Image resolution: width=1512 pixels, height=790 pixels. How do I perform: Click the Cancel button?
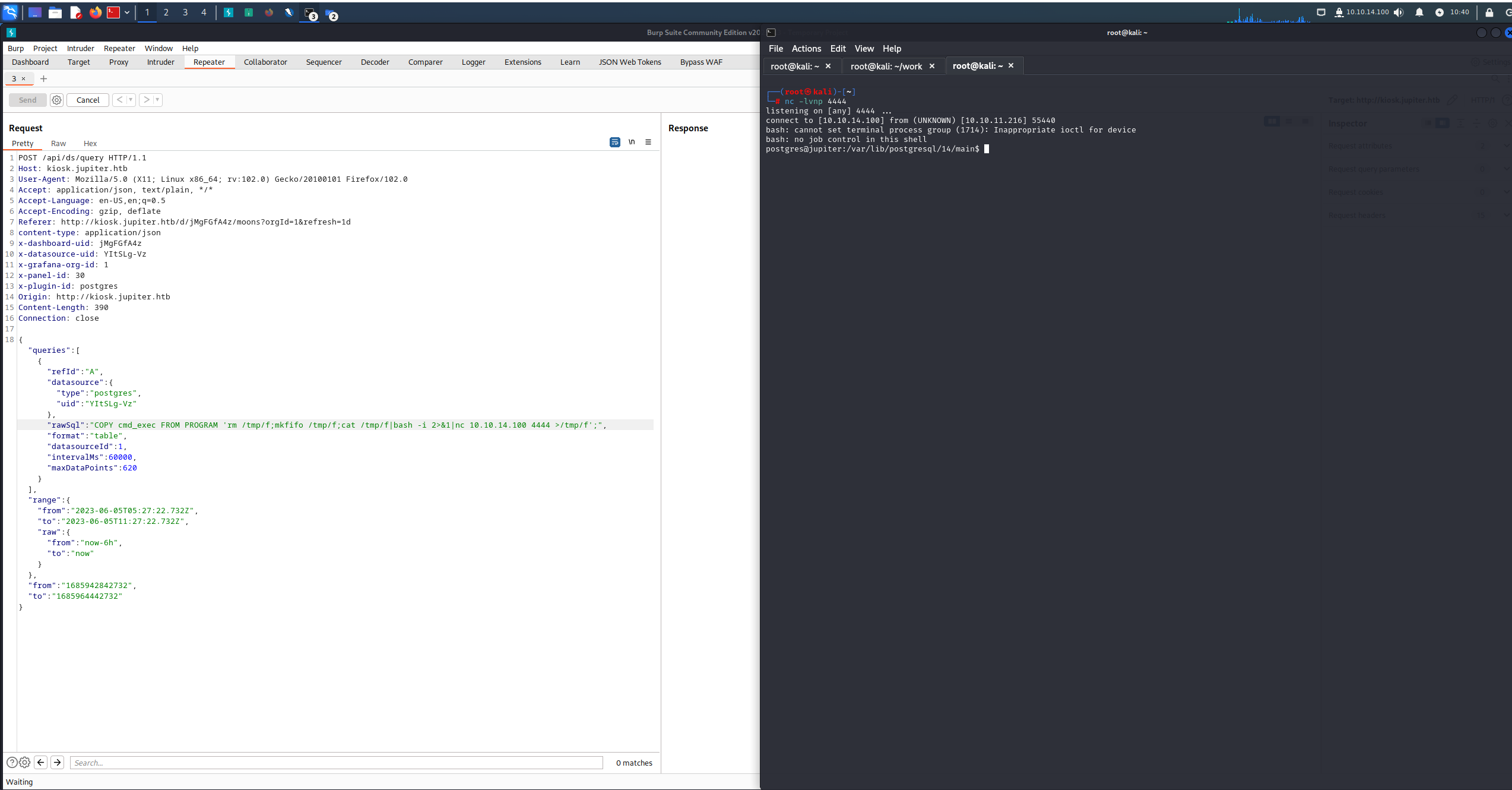(x=88, y=100)
